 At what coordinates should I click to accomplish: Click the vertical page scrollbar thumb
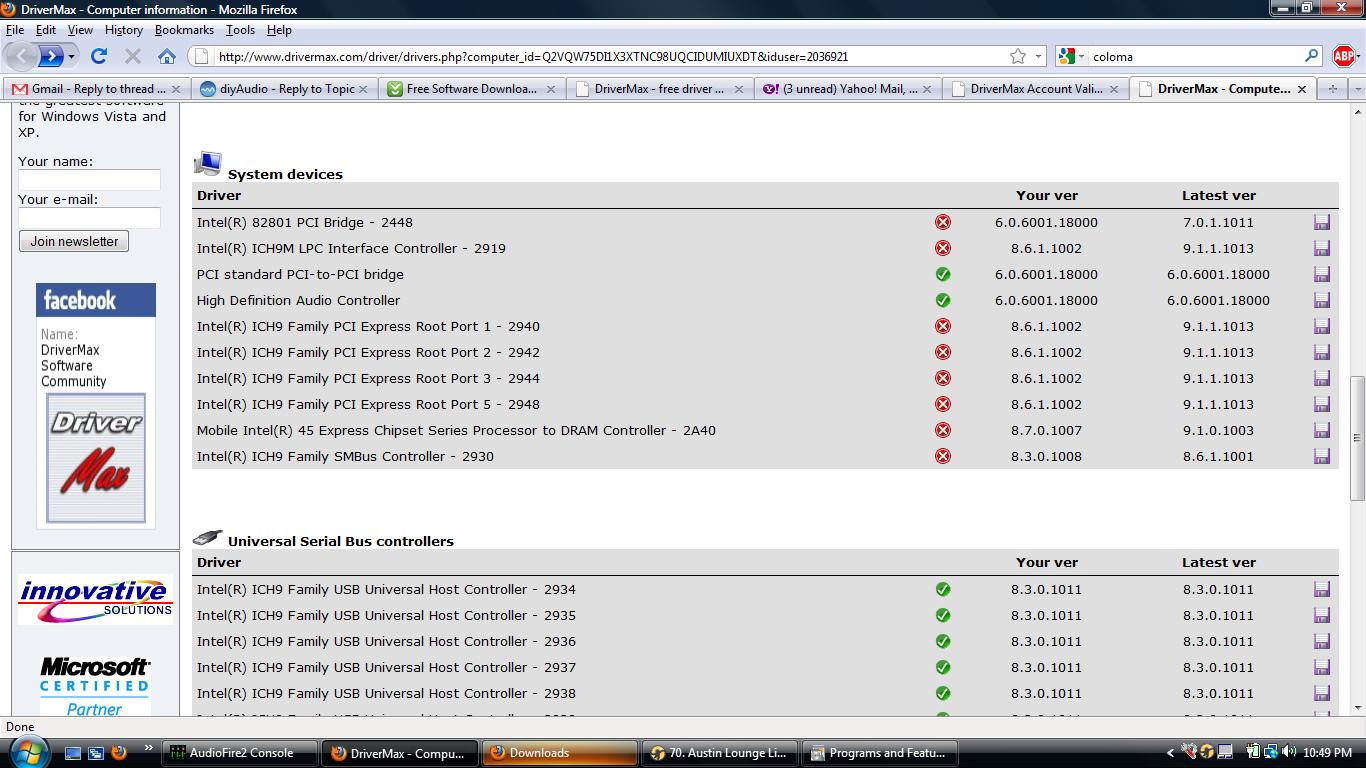coord(1357,438)
